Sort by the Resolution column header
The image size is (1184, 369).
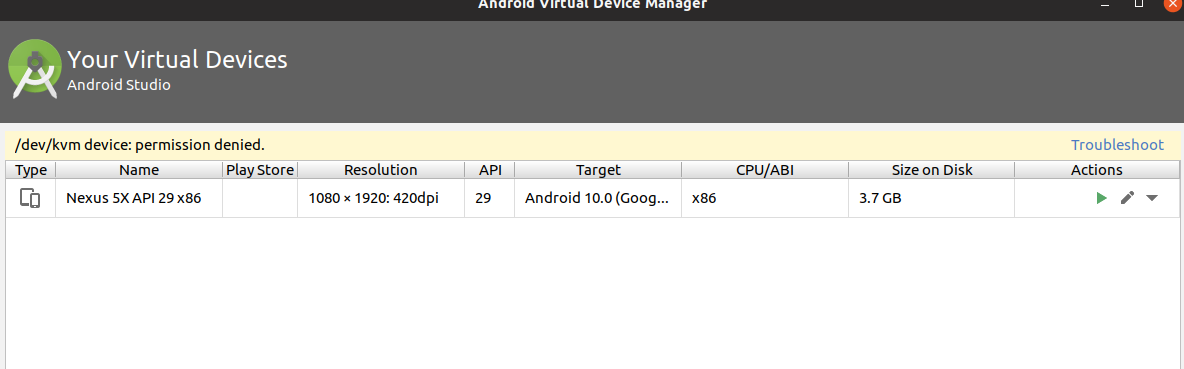[x=381, y=170]
